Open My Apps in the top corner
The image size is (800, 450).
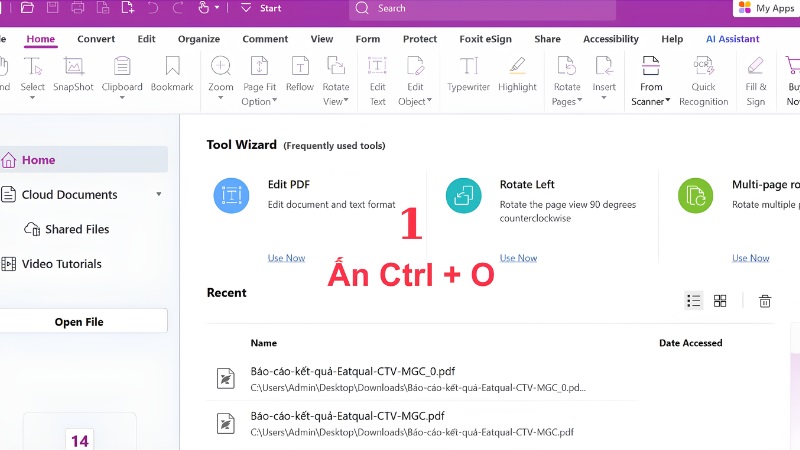point(766,8)
